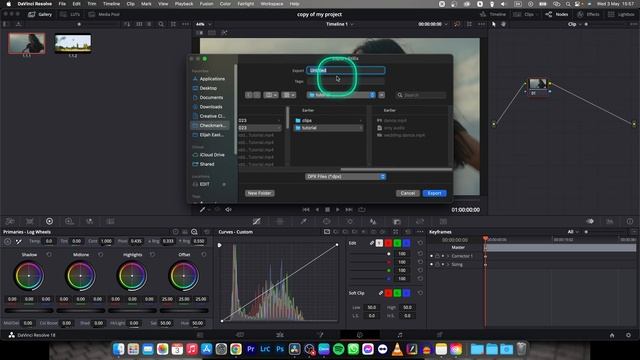Show the Timeline panel toggle
This screenshot has width=640, height=360.
[493, 14]
